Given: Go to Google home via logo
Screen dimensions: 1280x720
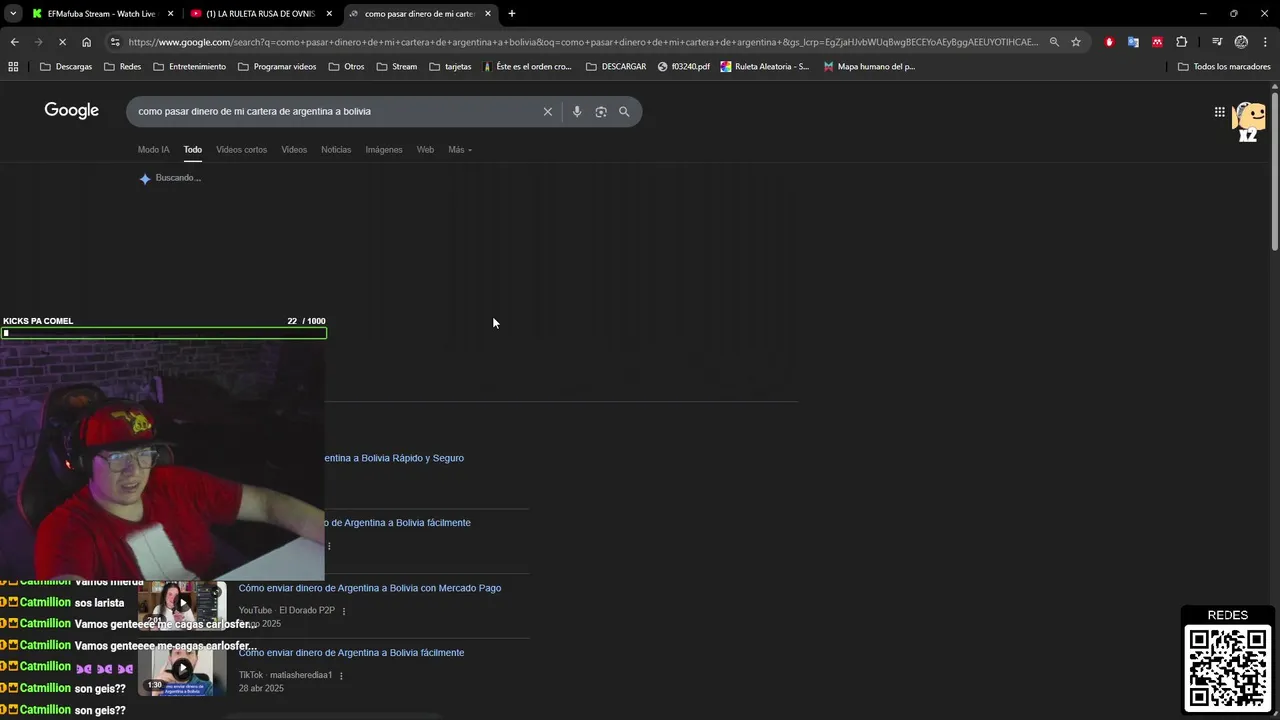Looking at the screenshot, I should [71, 111].
